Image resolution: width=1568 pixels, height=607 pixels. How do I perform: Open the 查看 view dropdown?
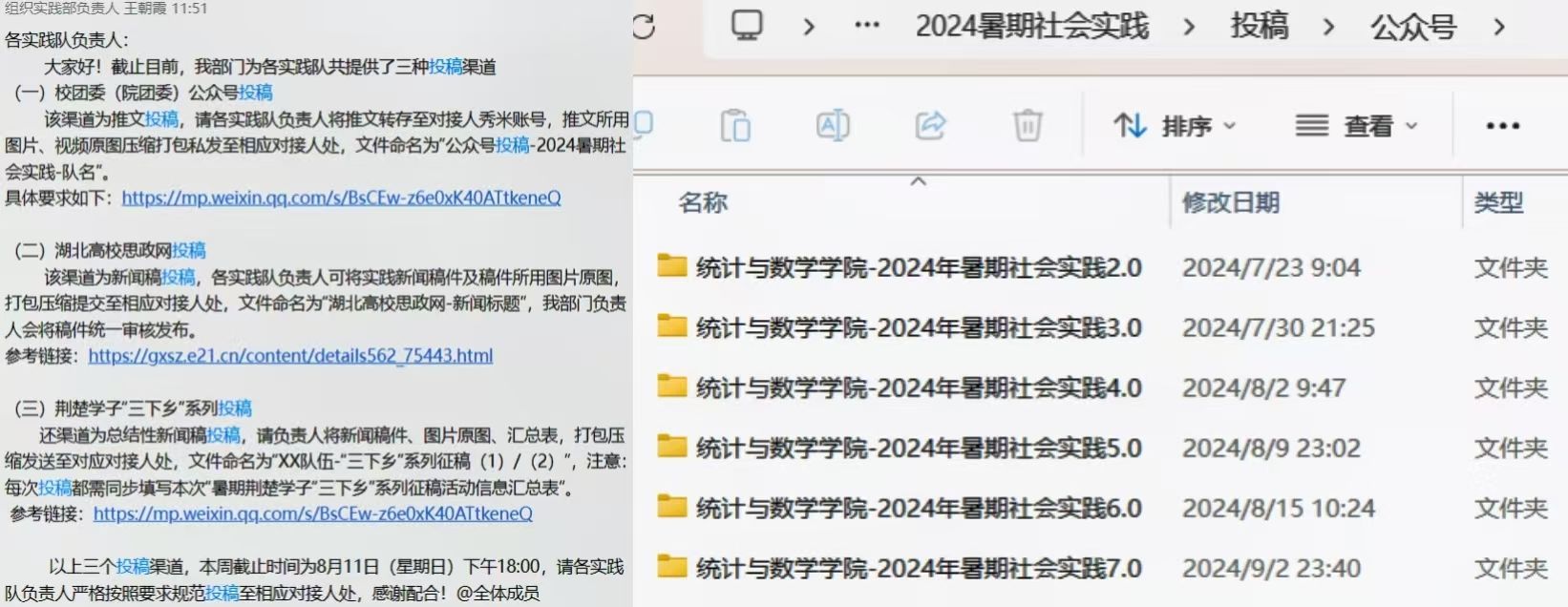pyautogui.click(x=1356, y=126)
